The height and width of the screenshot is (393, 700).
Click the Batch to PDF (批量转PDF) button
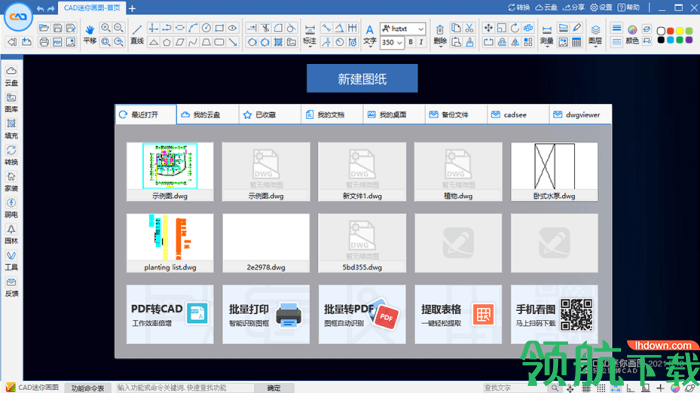[362, 314]
